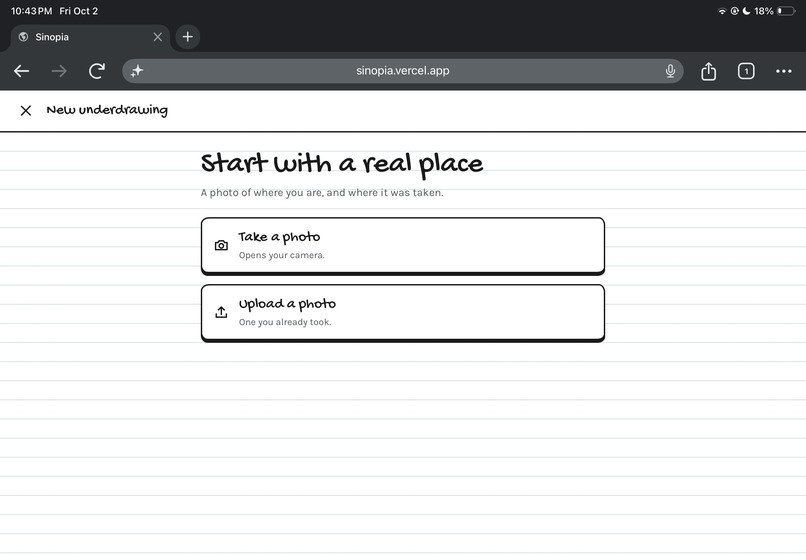
Task: Tap the sparkle icon in address bar
Action: [x=137, y=71]
